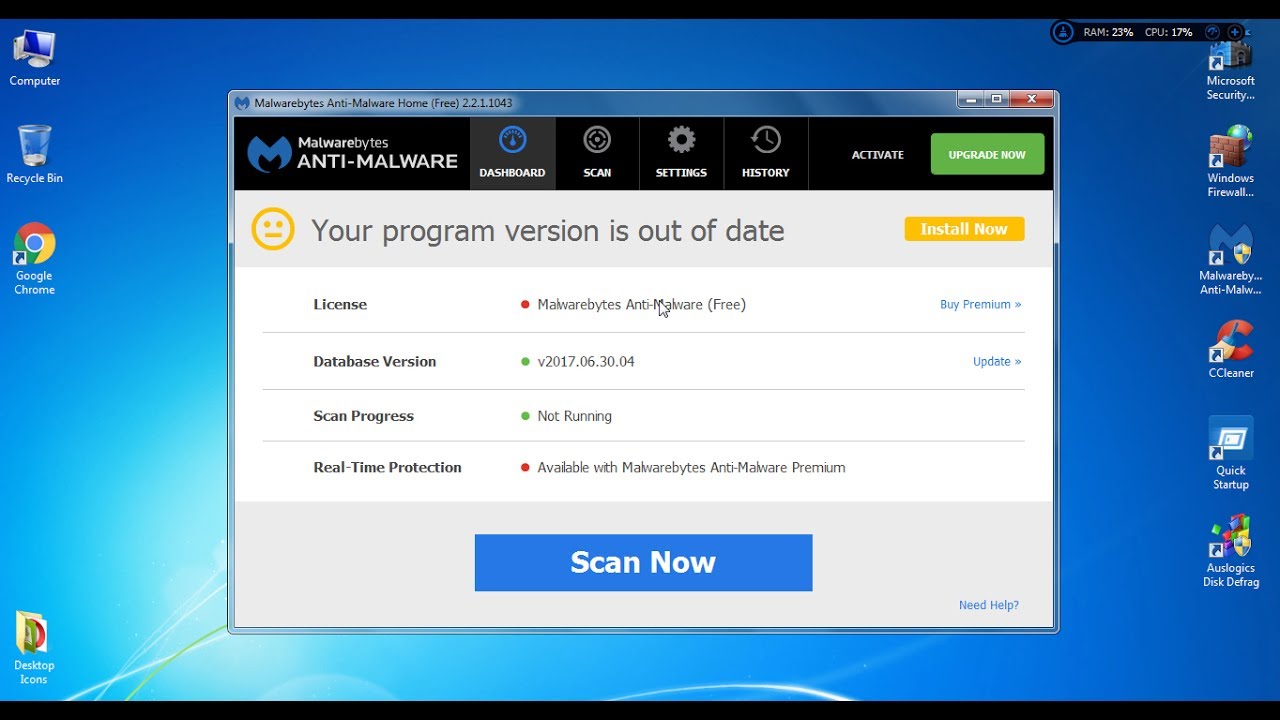Select the Auslogics Disk Defrag shortcut
The height and width of the screenshot is (720, 1280).
coord(1230,551)
